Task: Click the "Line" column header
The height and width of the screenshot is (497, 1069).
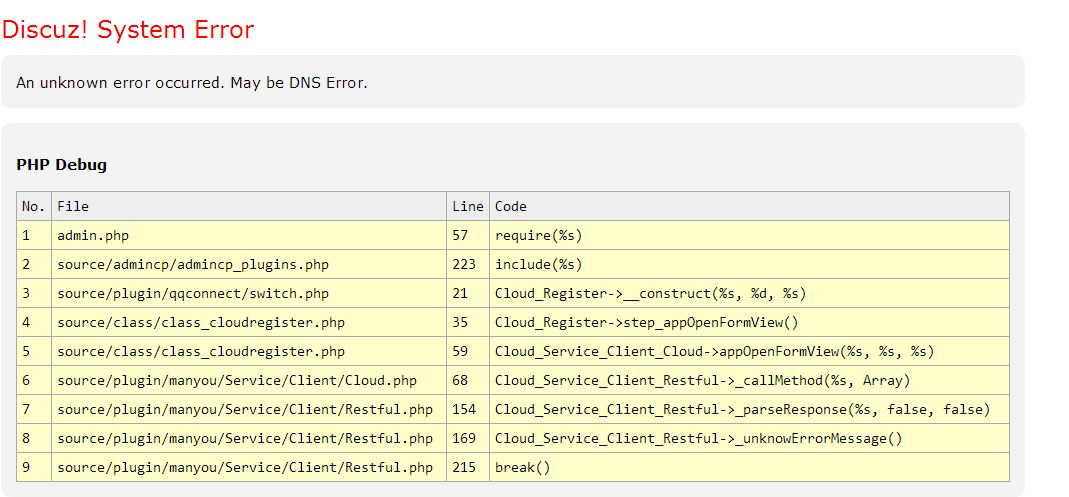Action: (x=467, y=207)
